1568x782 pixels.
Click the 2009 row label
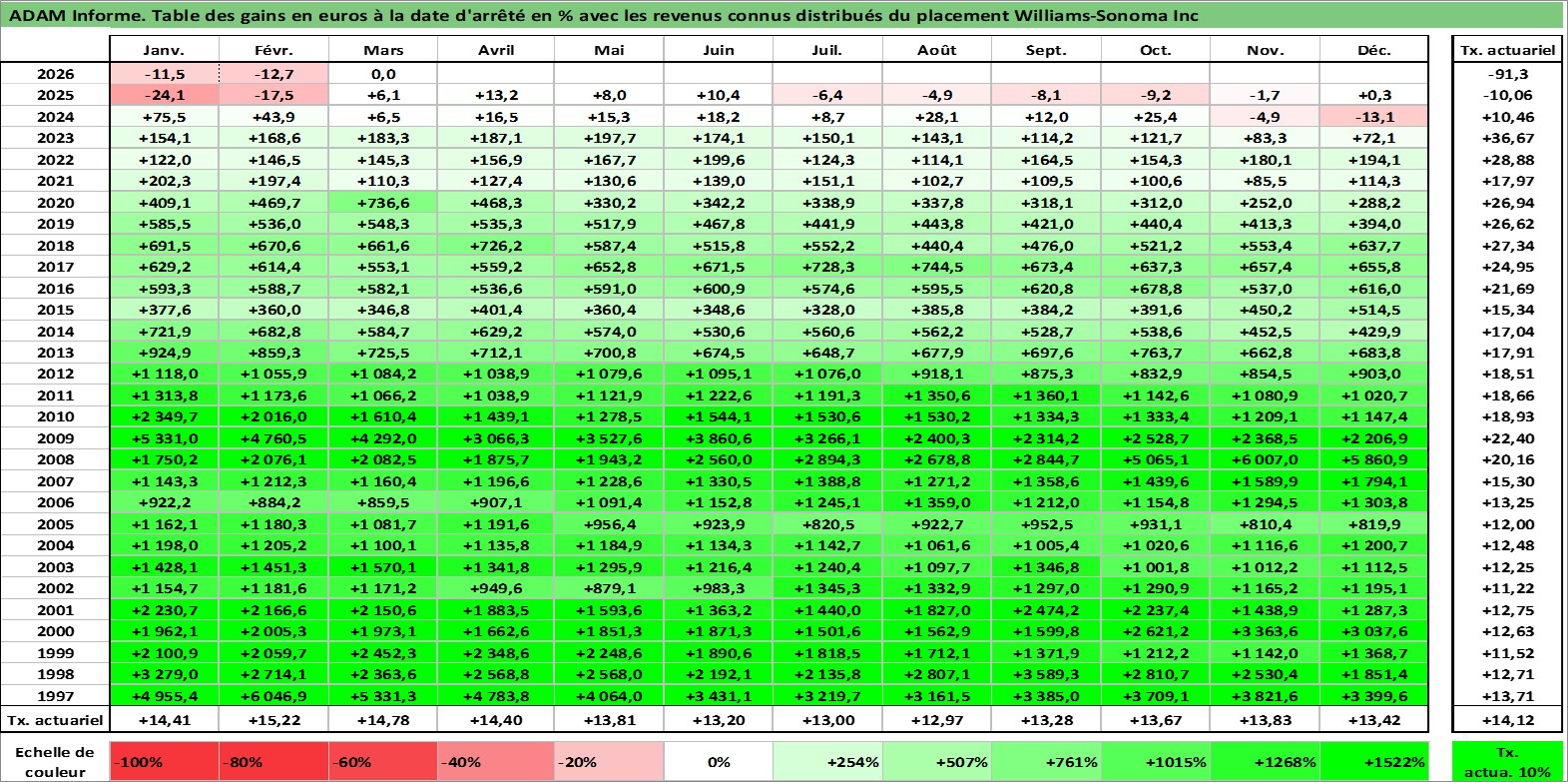pyautogui.click(x=55, y=438)
